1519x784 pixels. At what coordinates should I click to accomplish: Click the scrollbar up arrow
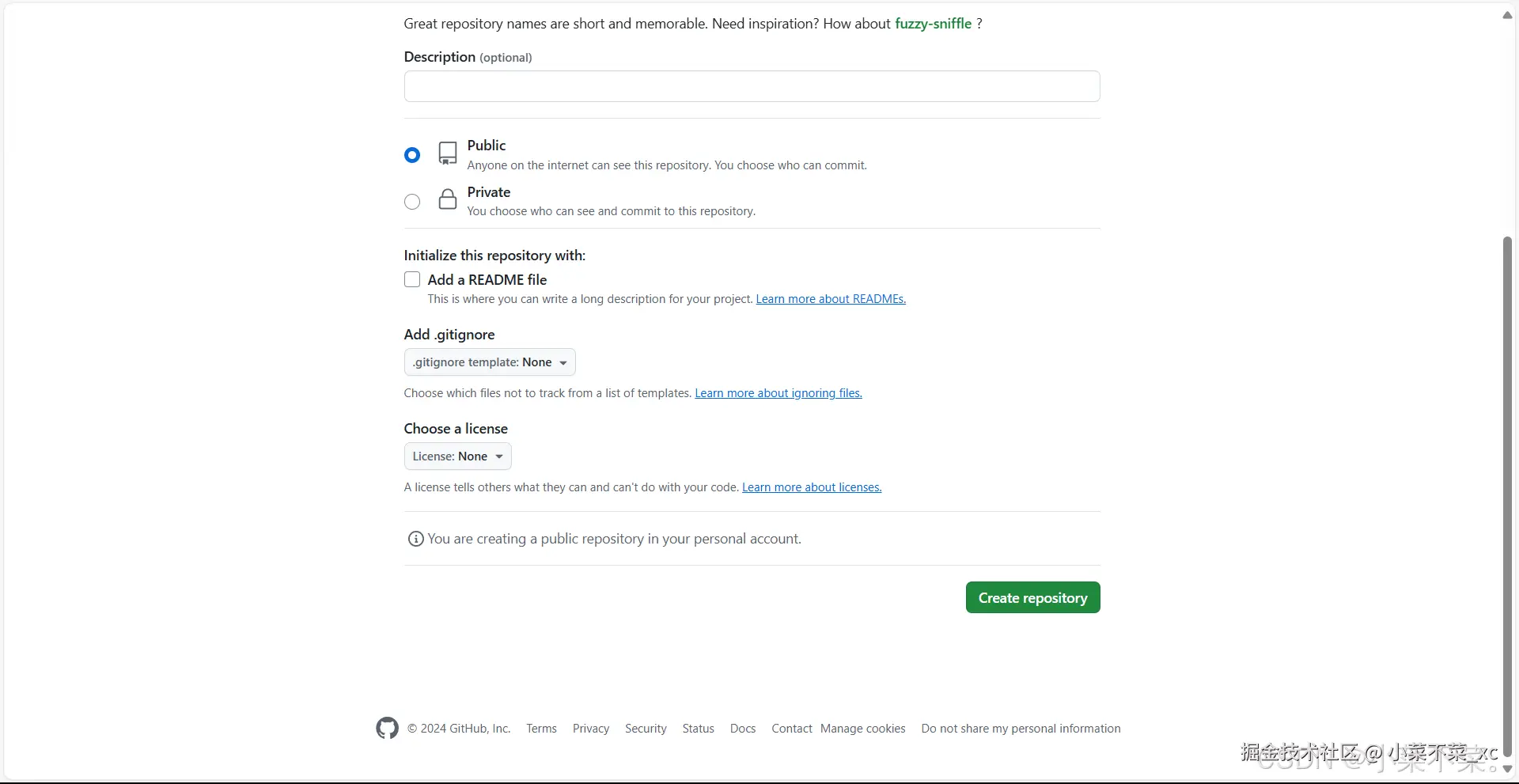point(1507,15)
